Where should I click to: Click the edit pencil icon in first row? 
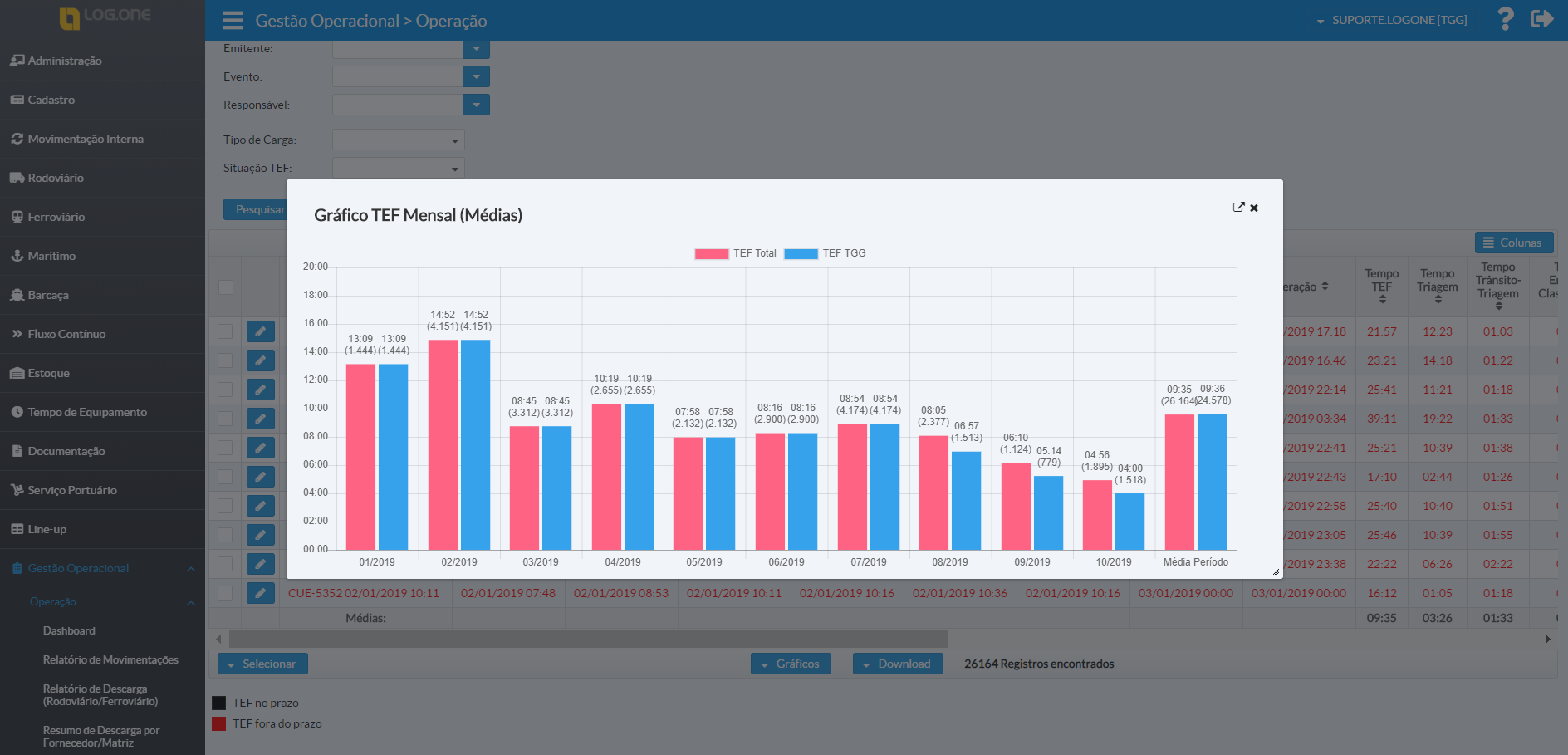[260, 331]
